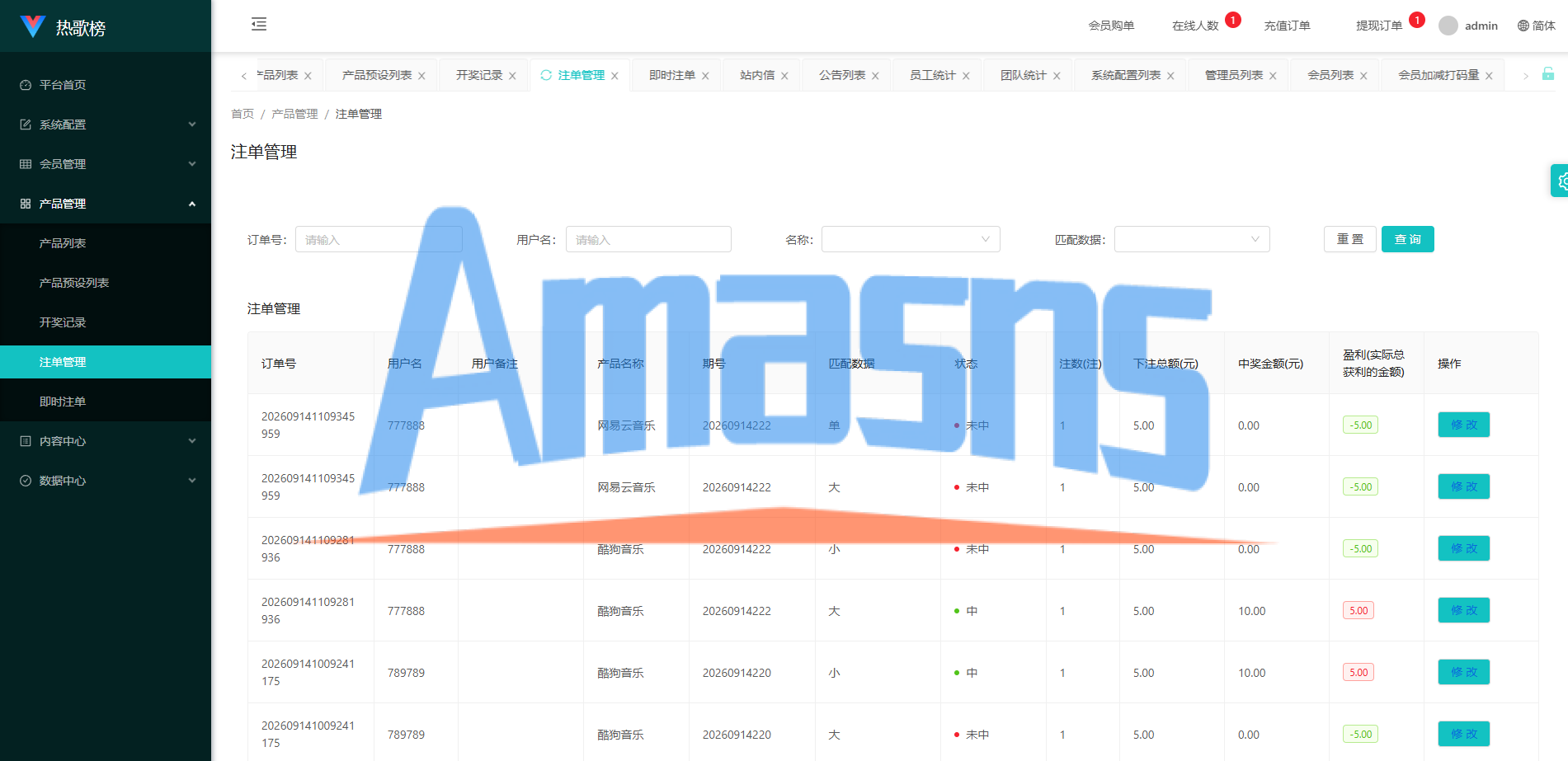Close the 团队统计 tab
The height and width of the screenshot is (761, 1568).
coord(1057,76)
